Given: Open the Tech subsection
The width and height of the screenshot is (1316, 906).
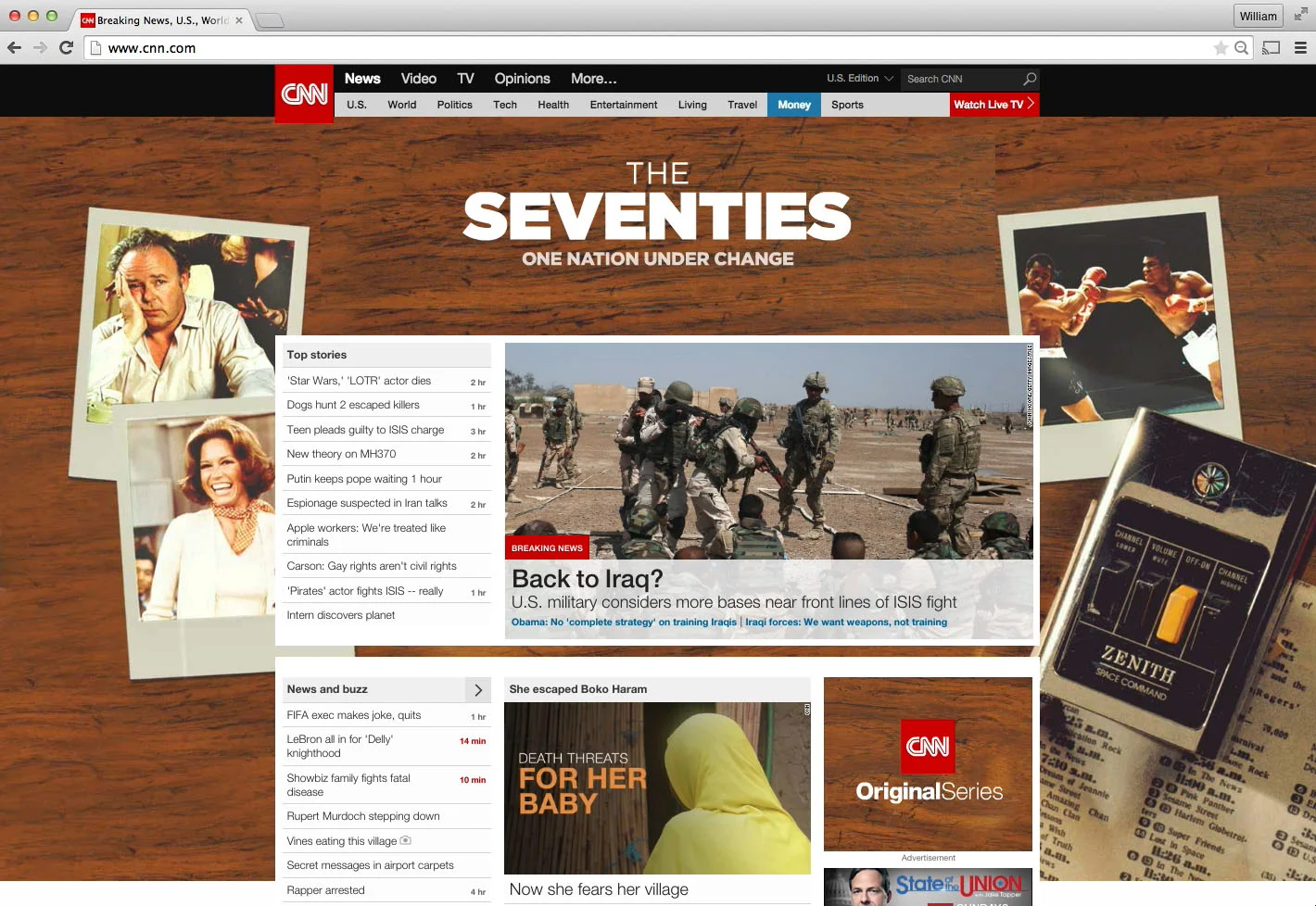Looking at the screenshot, I should 505,105.
